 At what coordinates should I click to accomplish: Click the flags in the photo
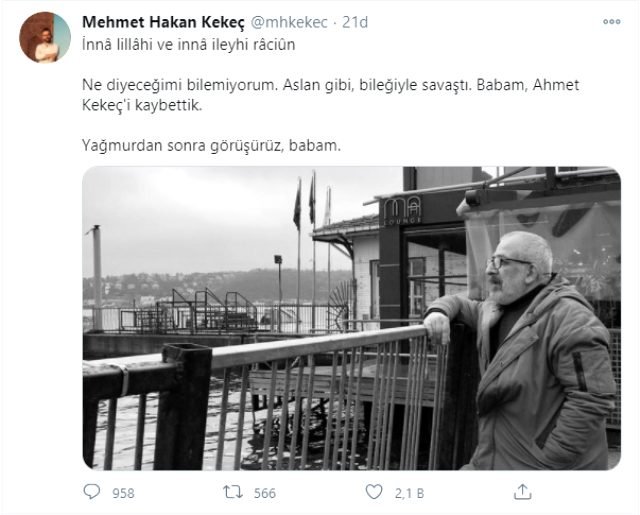(x=312, y=202)
